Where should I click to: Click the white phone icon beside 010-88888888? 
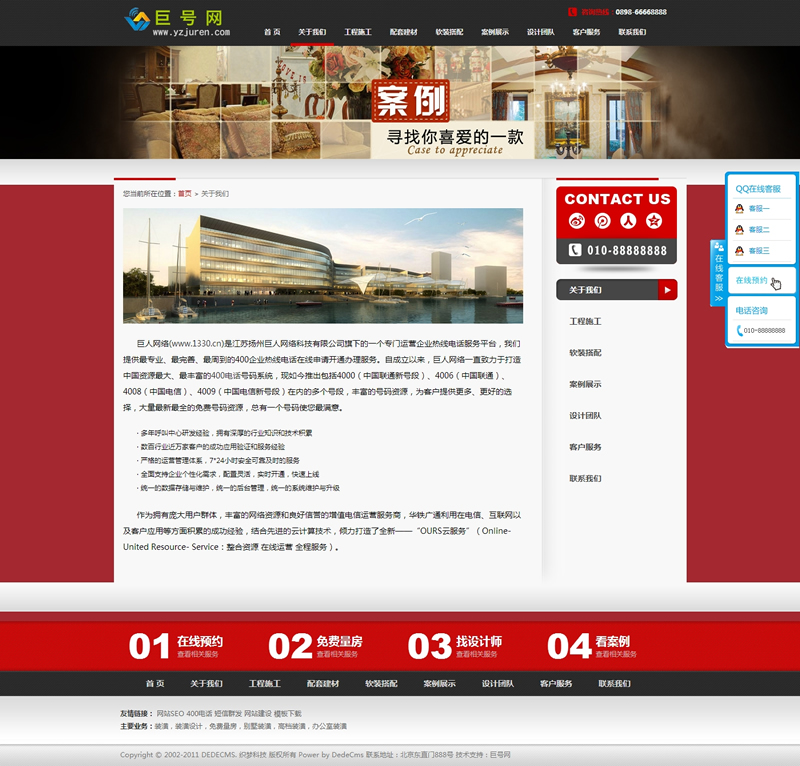[x=575, y=251]
